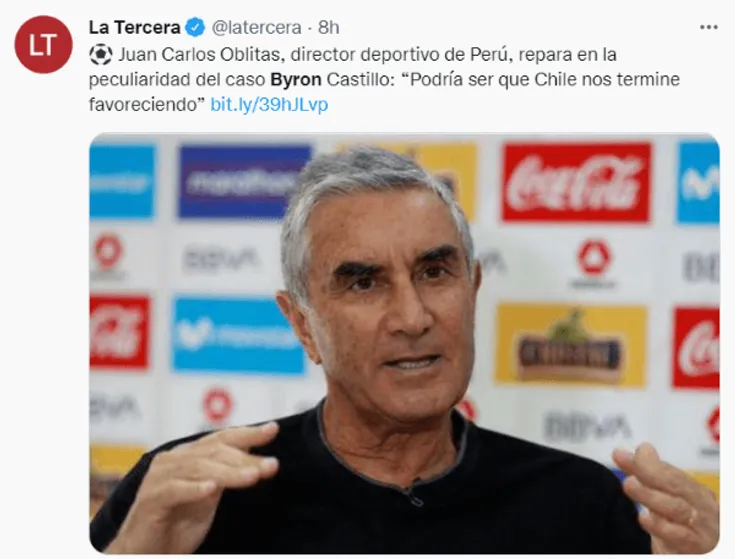Click the name Juan Carlos Oblitas in tweet
735x559 pixels.
click(199, 55)
